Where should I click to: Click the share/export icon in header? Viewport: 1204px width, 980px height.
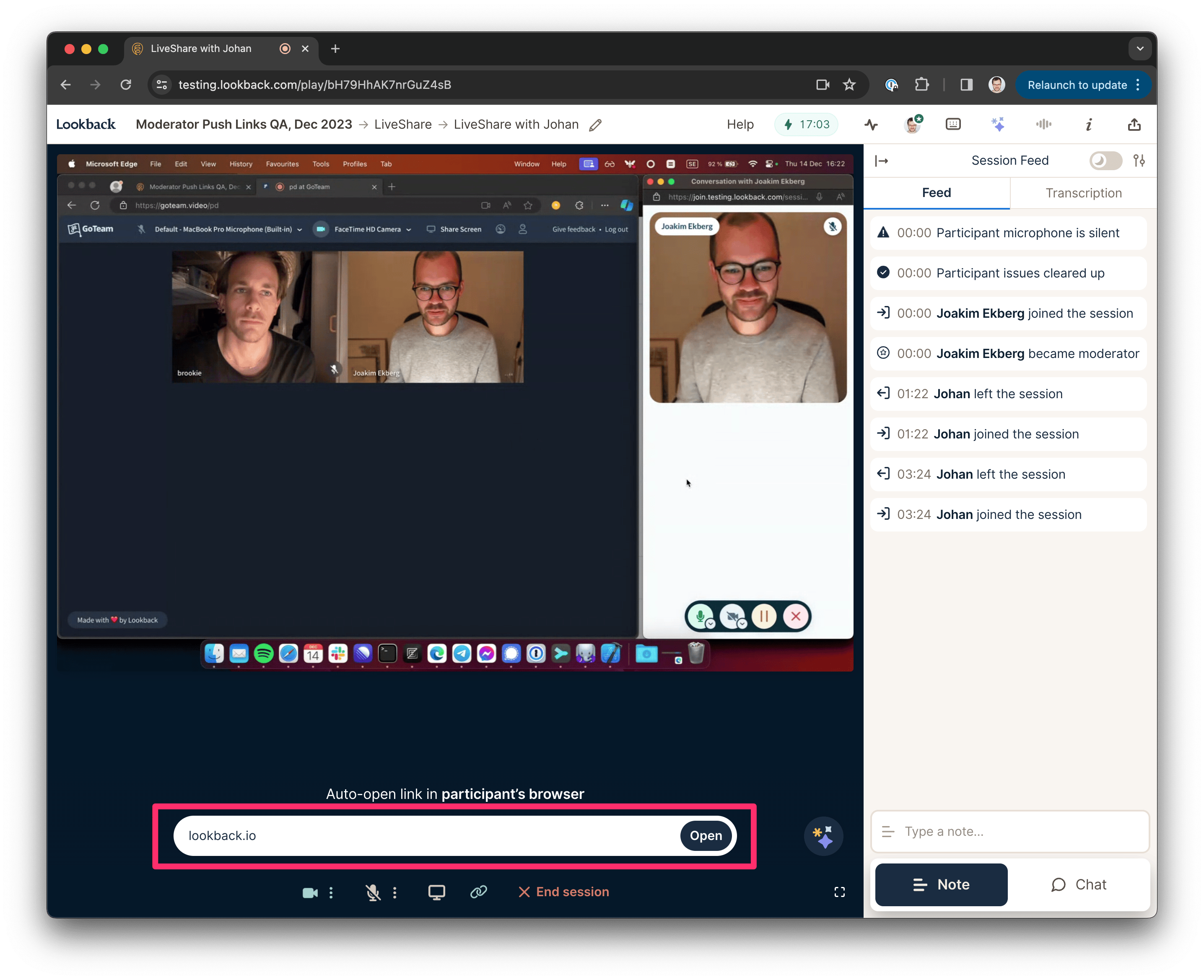(x=1134, y=124)
